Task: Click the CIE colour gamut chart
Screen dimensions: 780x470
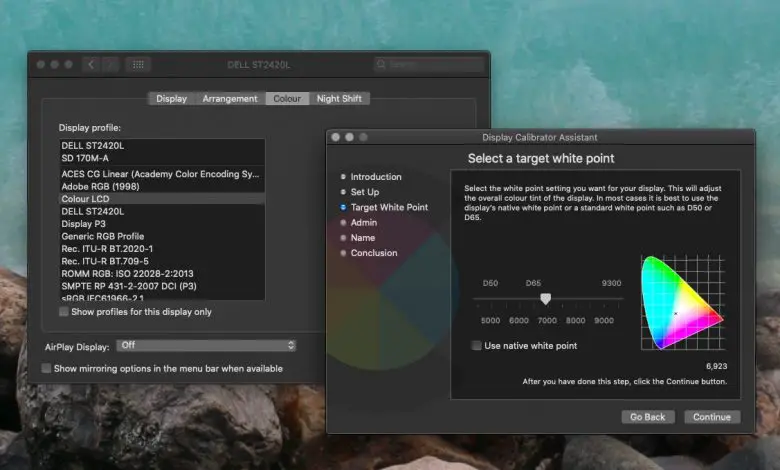Action: (x=682, y=302)
